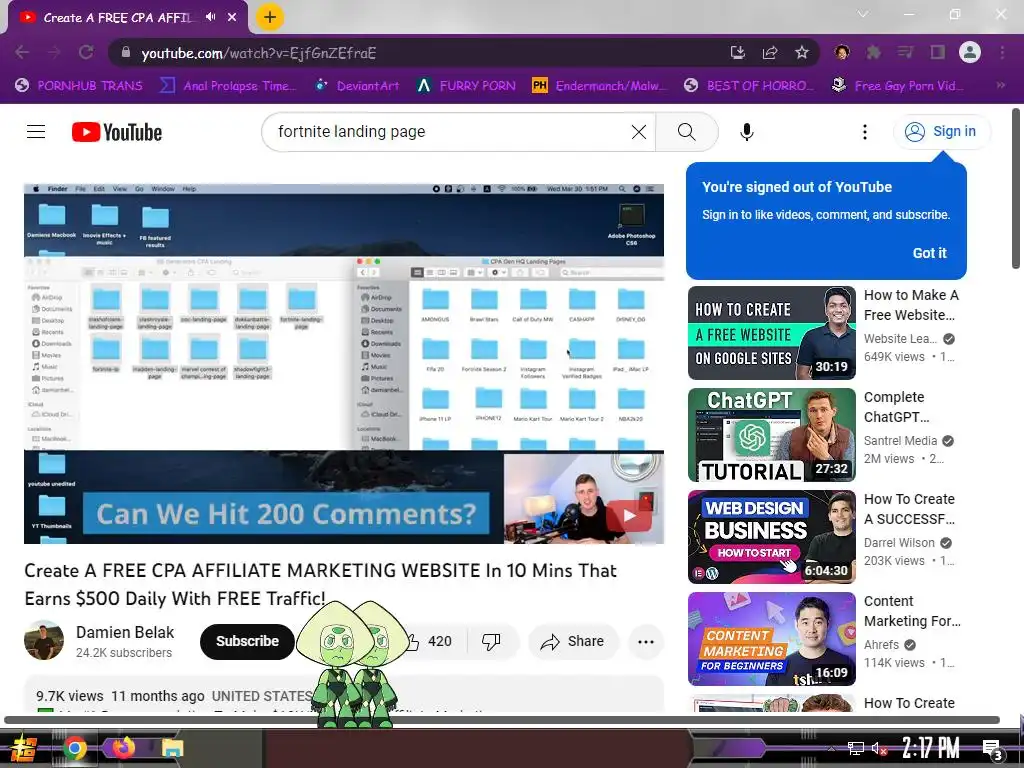The width and height of the screenshot is (1024, 768).
Task: Open YouTube settings three-dot menu
Action: click(865, 132)
